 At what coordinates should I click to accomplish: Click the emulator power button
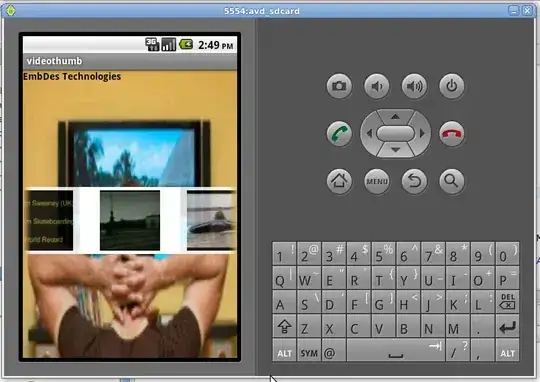pos(452,86)
